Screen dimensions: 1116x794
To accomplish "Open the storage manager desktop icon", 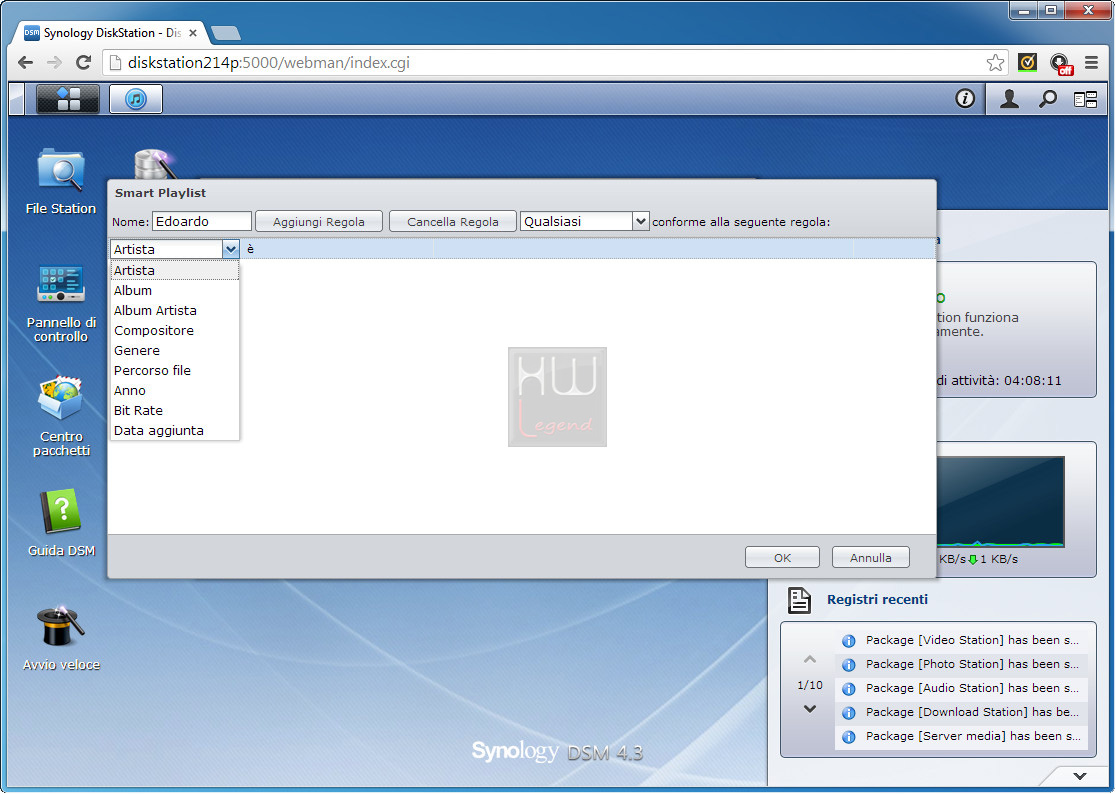I will [x=154, y=164].
